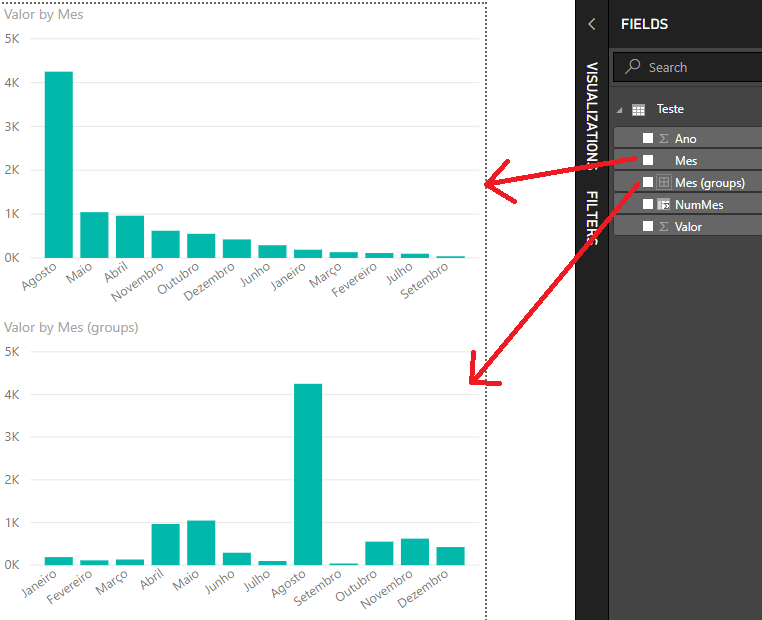Toggle the Valor field checkbox
762x620 pixels.
click(648, 227)
